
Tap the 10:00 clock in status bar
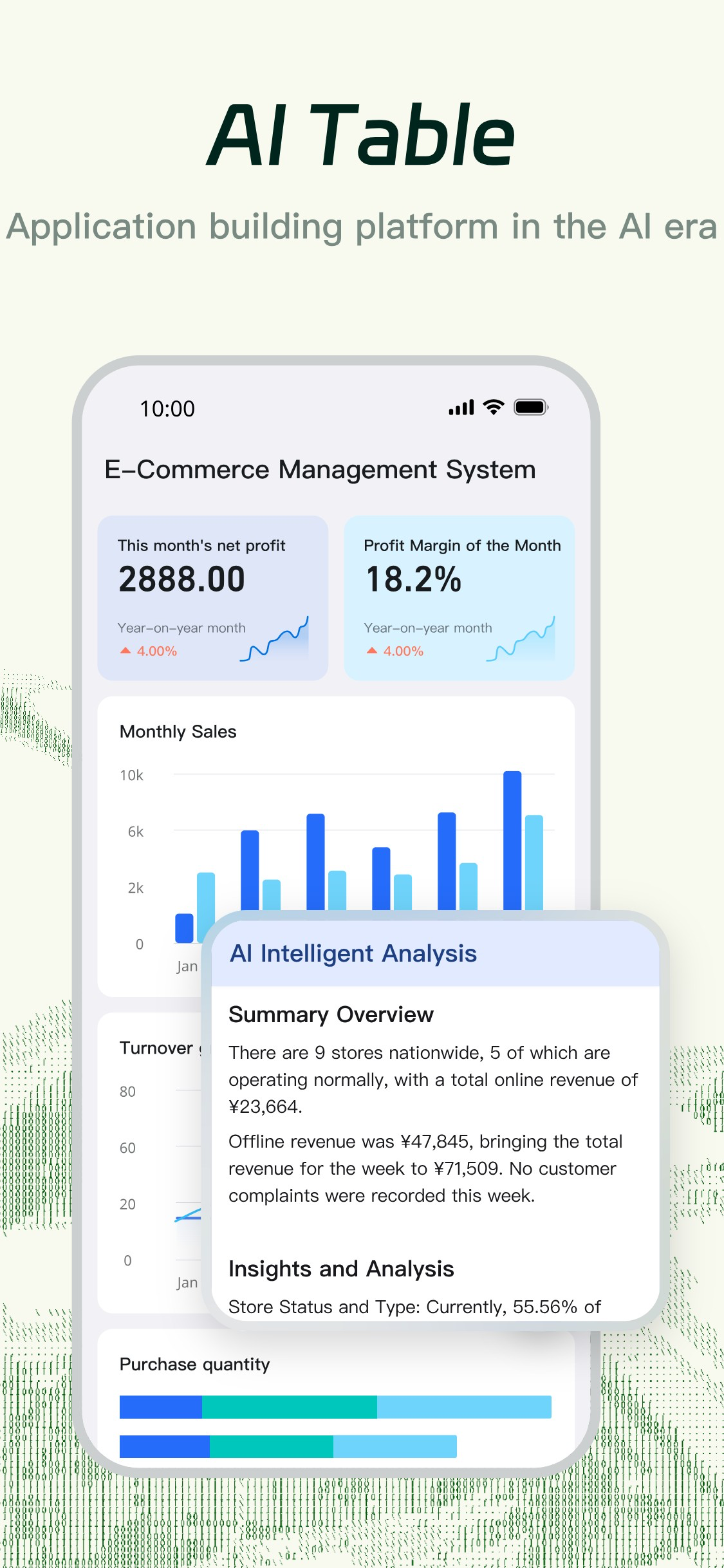coord(167,409)
